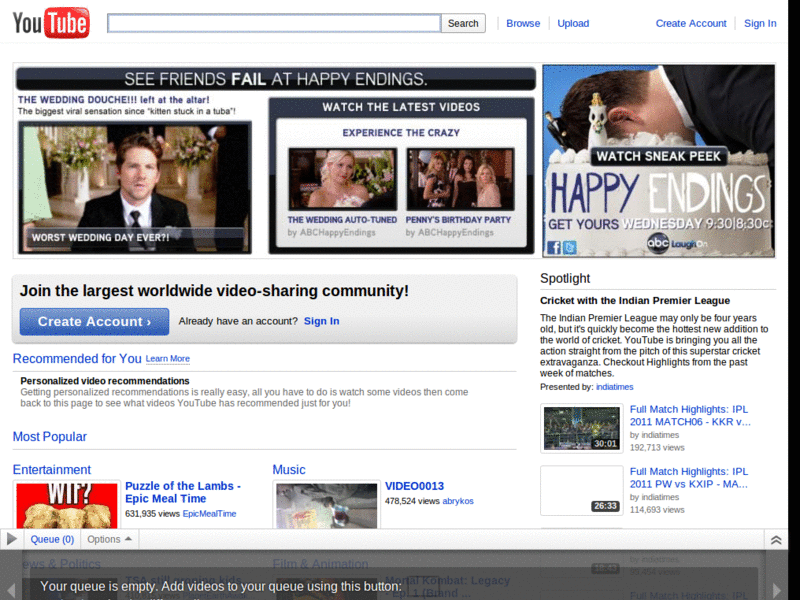Play the queue with the play arrow icon
The height and width of the screenshot is (600, 800).
[12, 539]
